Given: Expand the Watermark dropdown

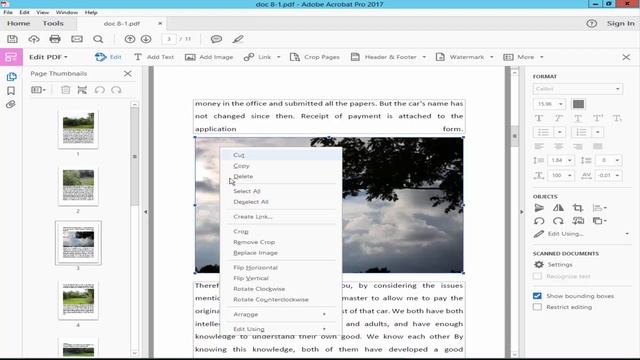Looking at the screenshot, I should tap(491, 57).
